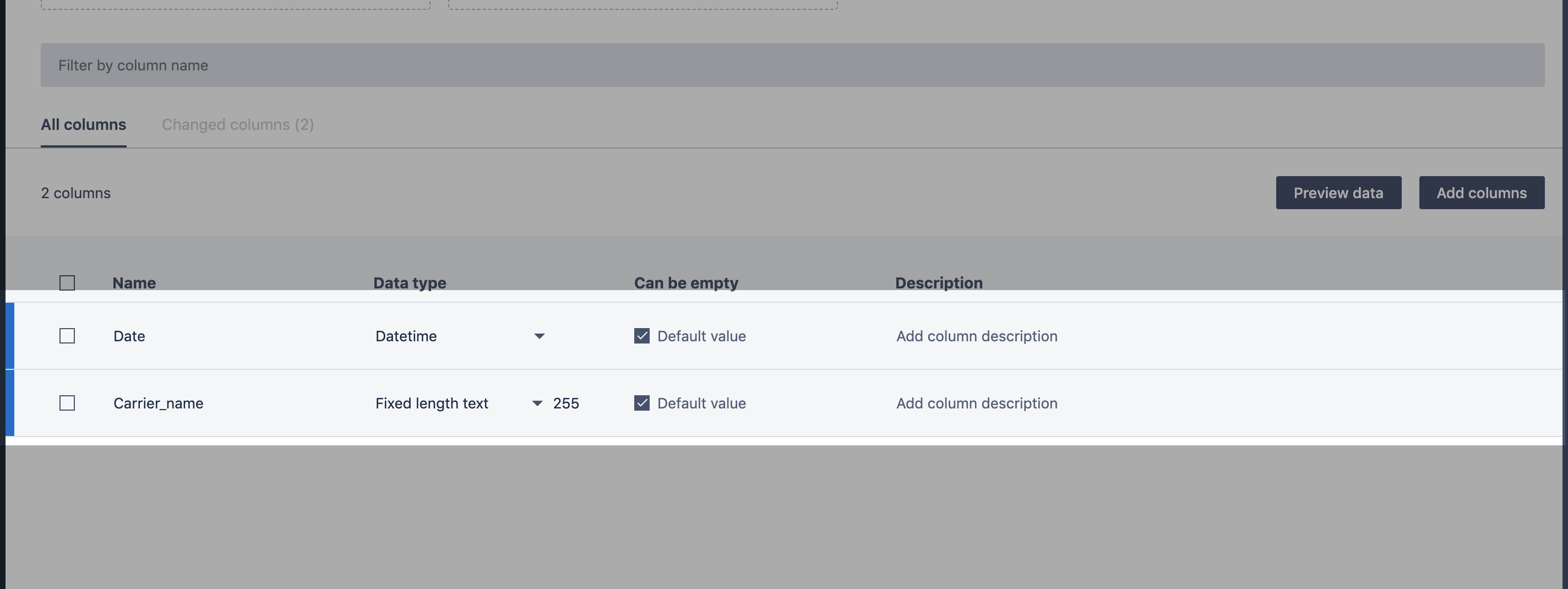Viewport: 1568px width, 589px height.
Task: Click the Data type column header
Action: pyautogui.click(x=410, y=283)
